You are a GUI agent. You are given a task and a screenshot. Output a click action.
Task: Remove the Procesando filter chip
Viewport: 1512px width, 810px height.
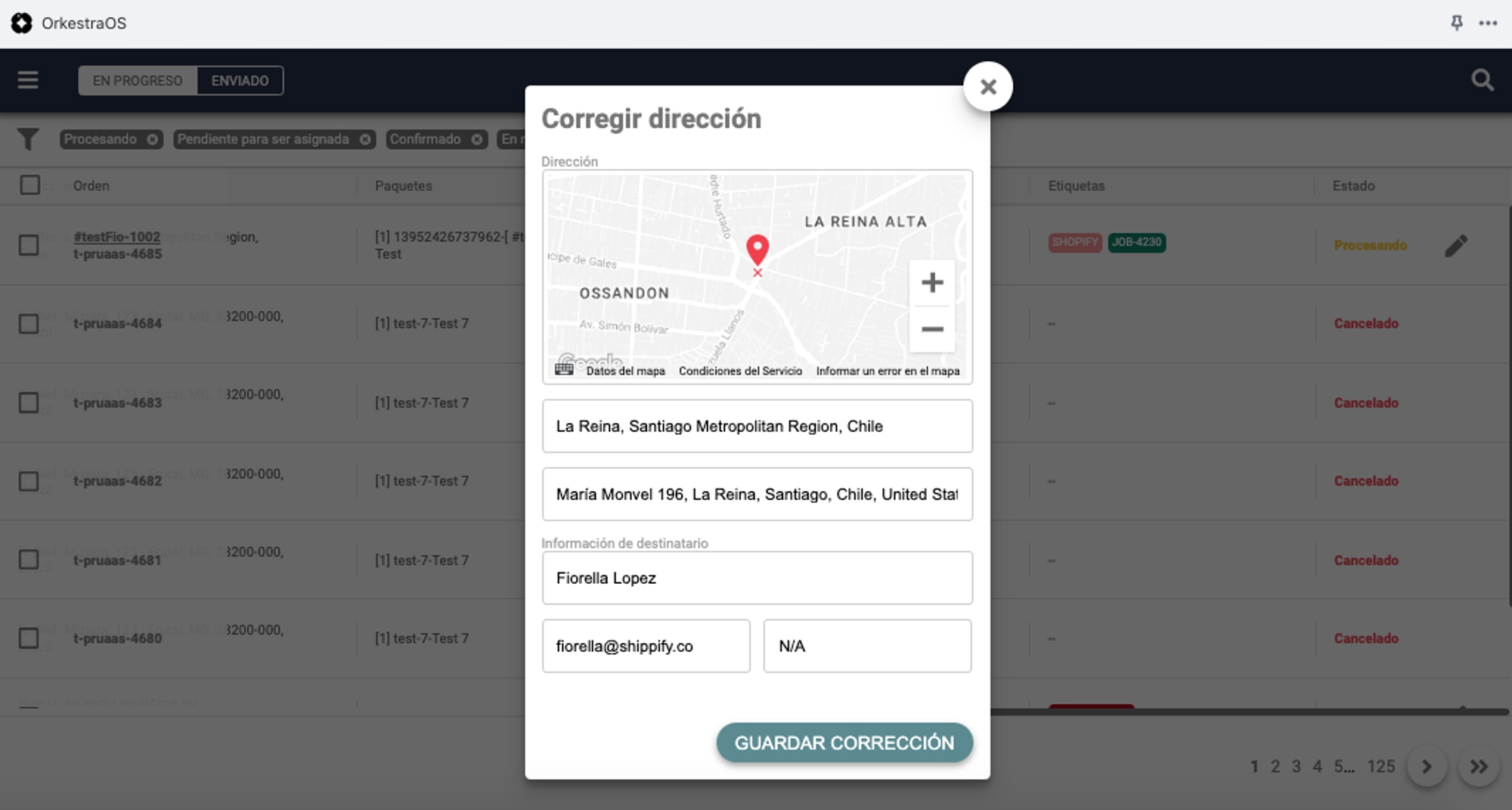(153, 139)
